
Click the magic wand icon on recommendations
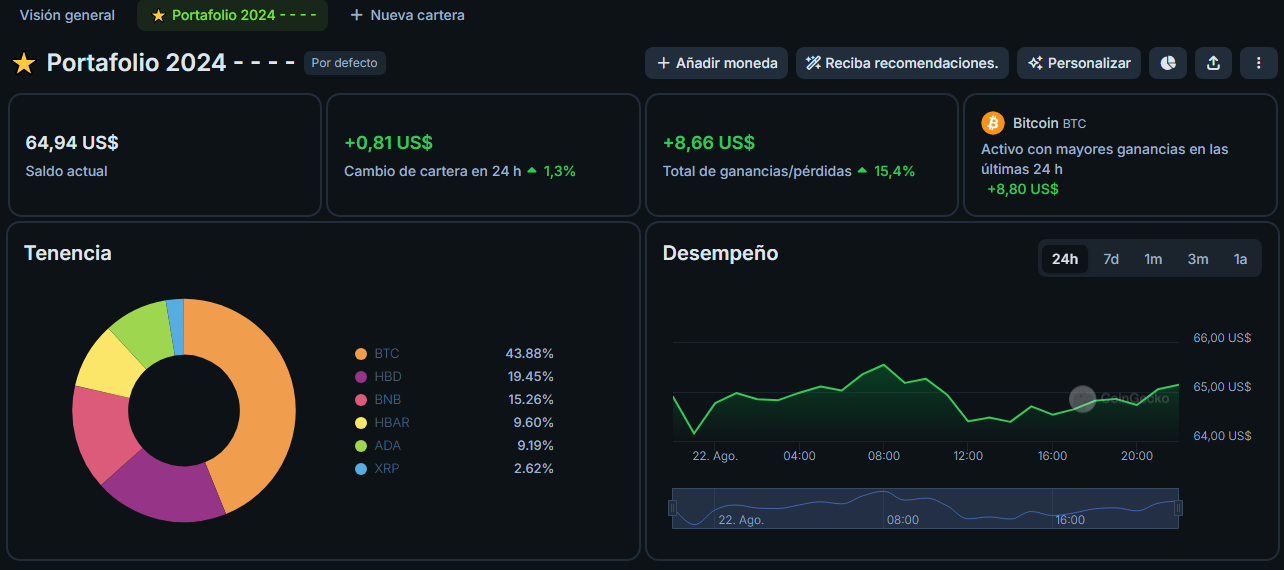pyautogui.click(x=814, y=63)
